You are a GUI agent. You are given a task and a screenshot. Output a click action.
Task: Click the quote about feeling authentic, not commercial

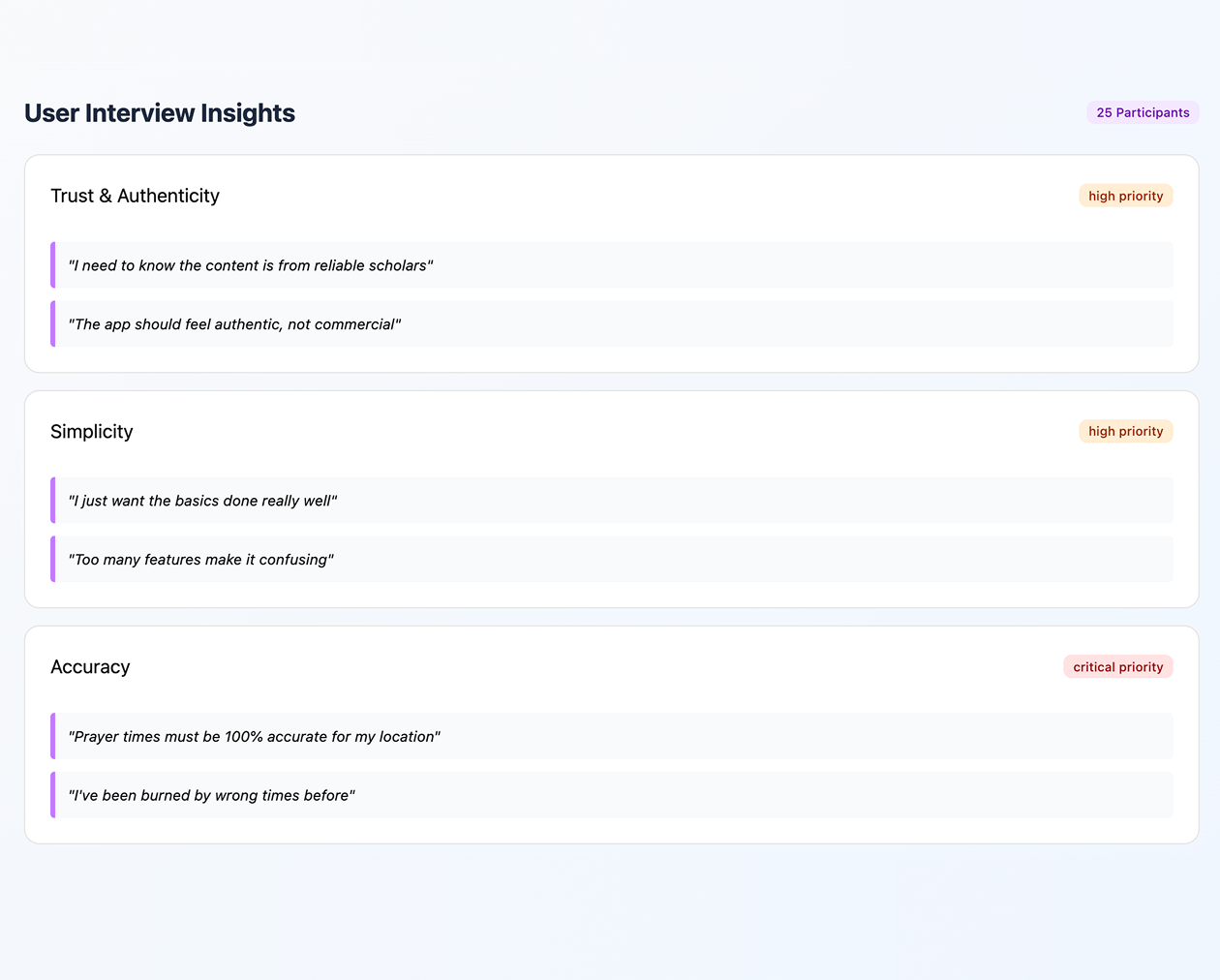pos(234,324)
